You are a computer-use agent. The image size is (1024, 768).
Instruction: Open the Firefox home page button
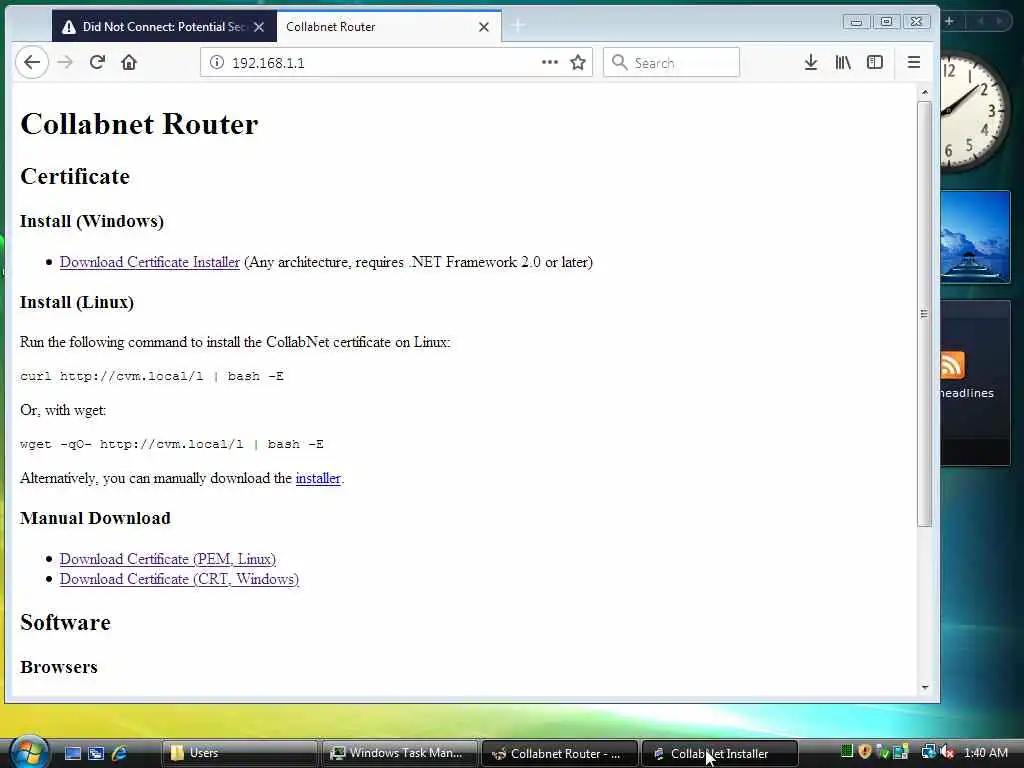[x=129, y=63]
